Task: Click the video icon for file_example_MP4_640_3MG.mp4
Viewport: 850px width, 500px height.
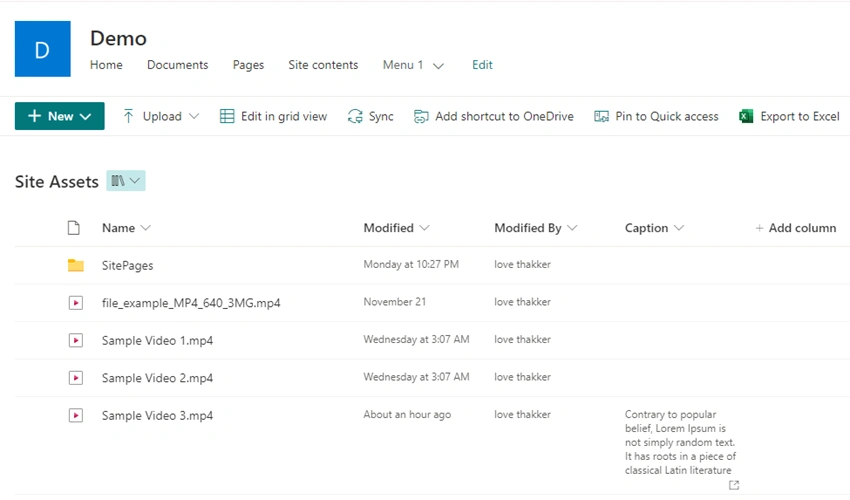Action: point(76,303)
